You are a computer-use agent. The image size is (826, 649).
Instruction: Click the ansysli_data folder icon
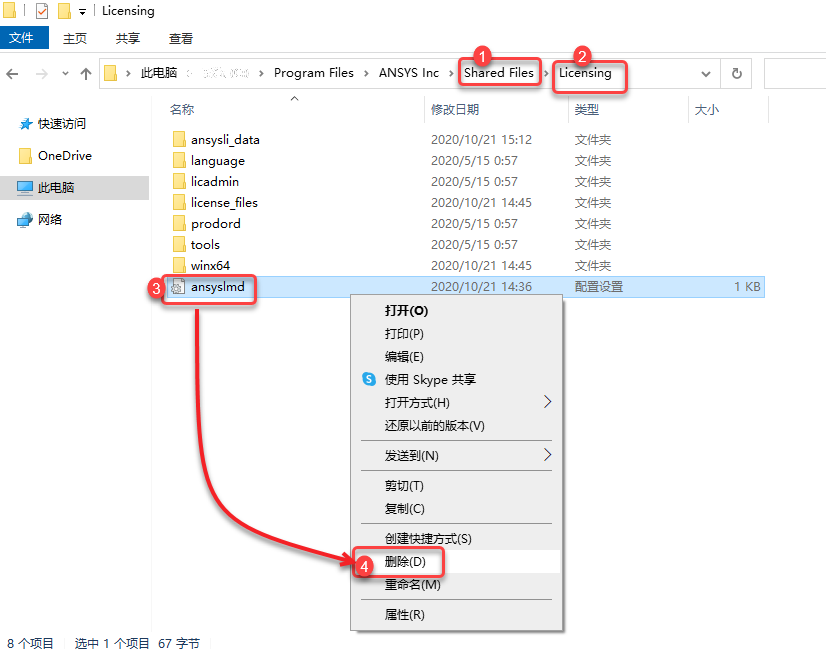point(179,140)
